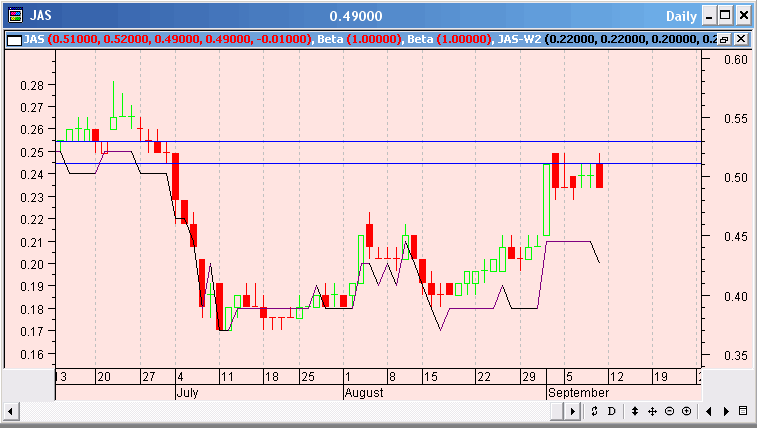Click the 0.60 right axis value

click(x=736, y=60)
